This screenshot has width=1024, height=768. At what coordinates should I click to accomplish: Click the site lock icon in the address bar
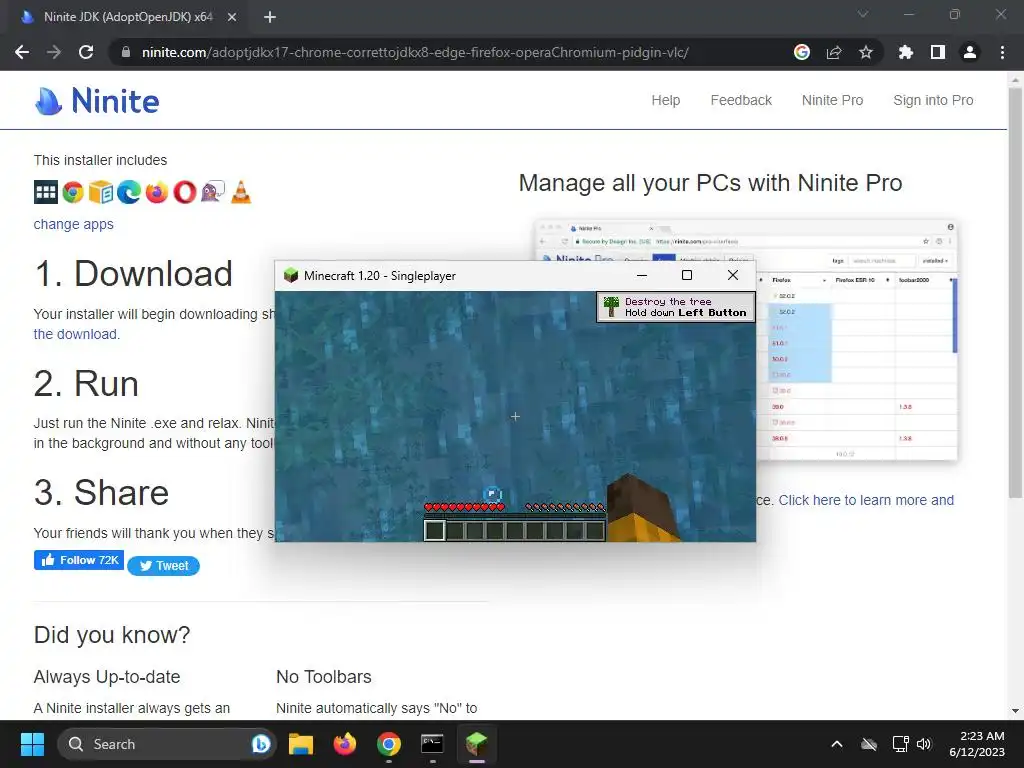[126, 52]
